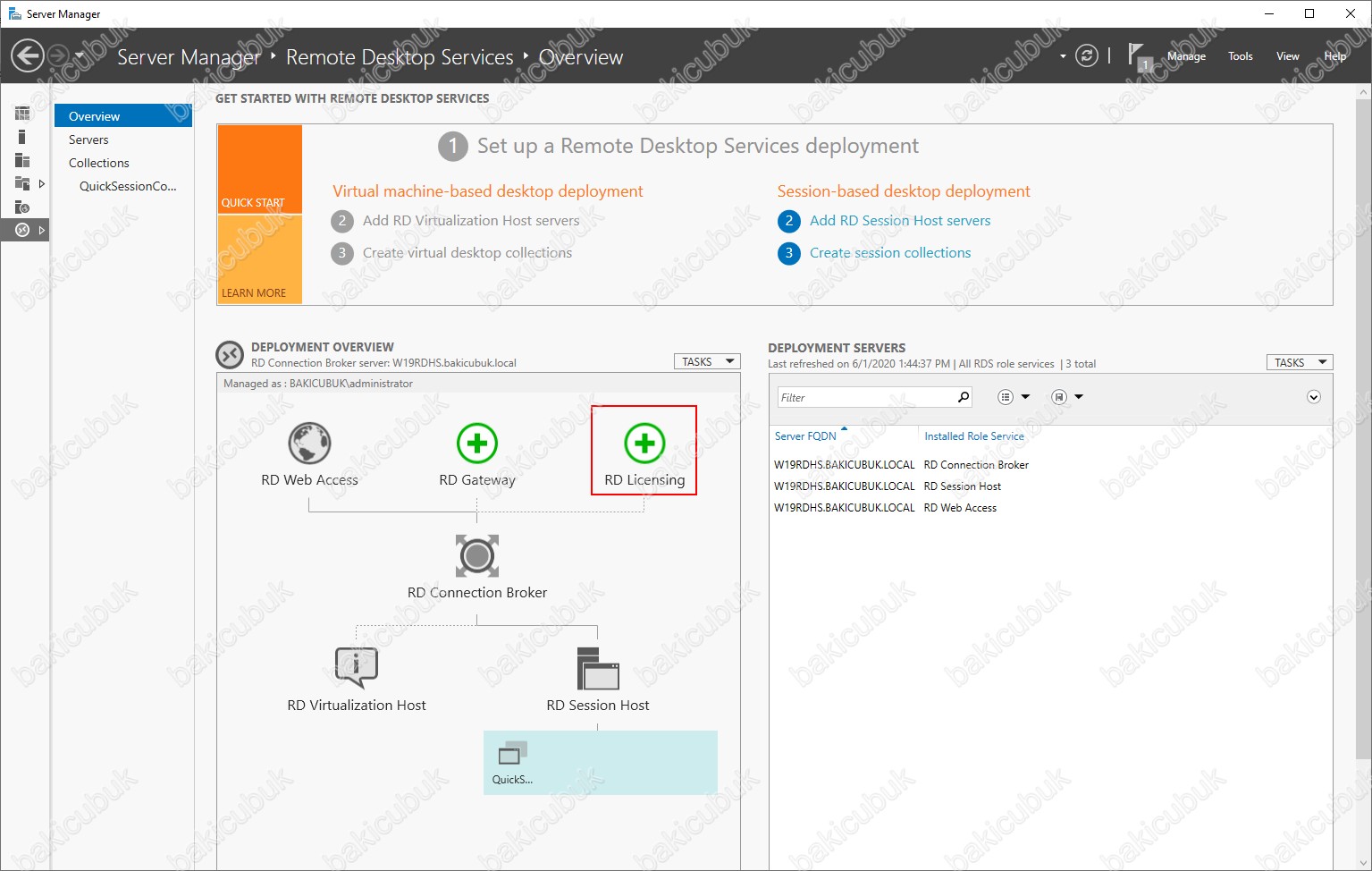Open the navigation history dropdown arrow
1372x871 pixels.
click(80, 55)
